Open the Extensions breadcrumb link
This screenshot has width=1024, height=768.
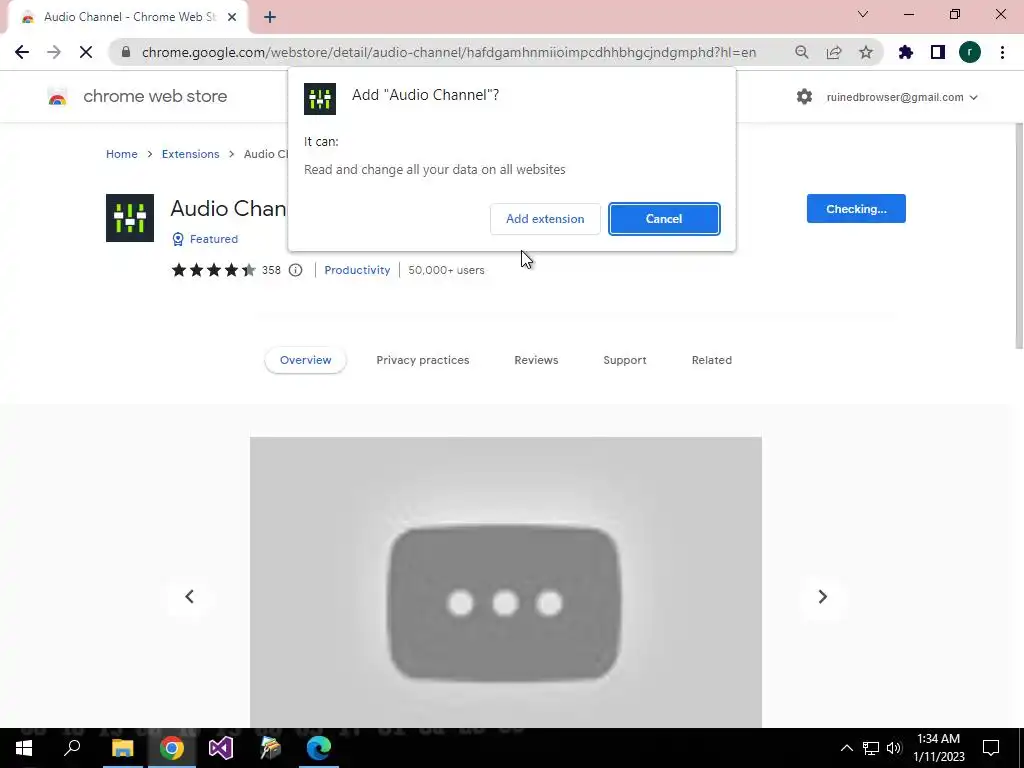point(190,154)
